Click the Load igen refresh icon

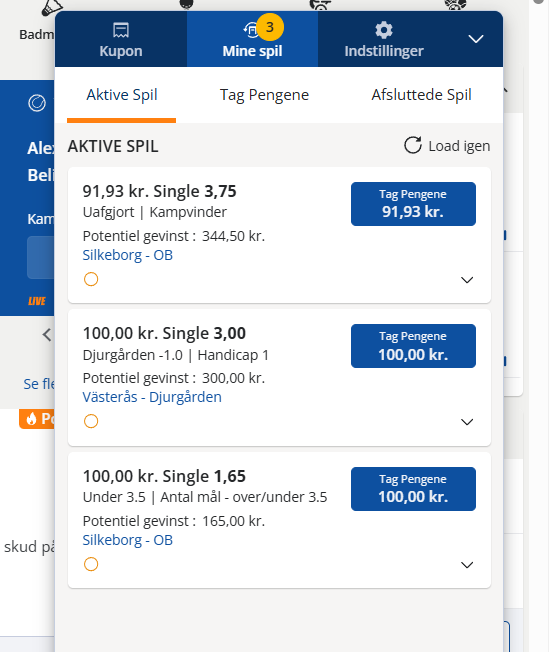coord(413,145)
